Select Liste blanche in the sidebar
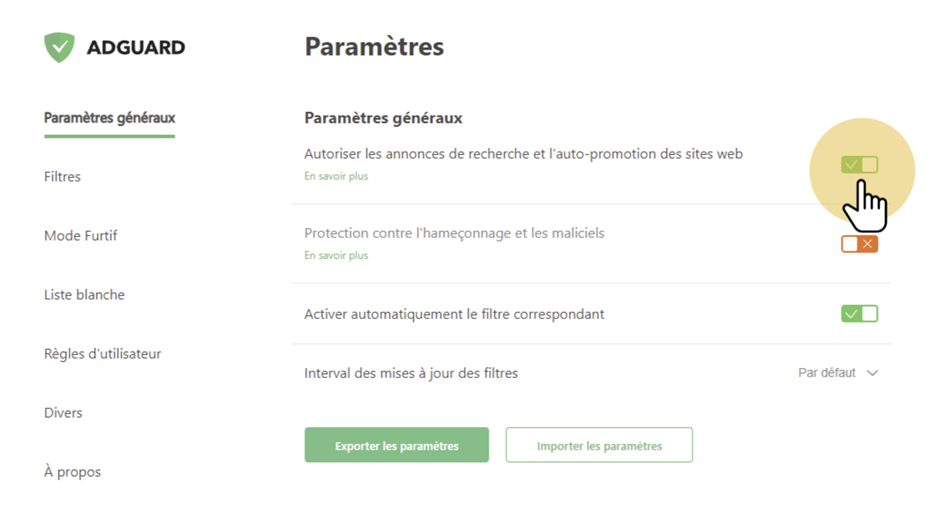The width and height of the screenshot is (938, 511). tap(84, 295)
